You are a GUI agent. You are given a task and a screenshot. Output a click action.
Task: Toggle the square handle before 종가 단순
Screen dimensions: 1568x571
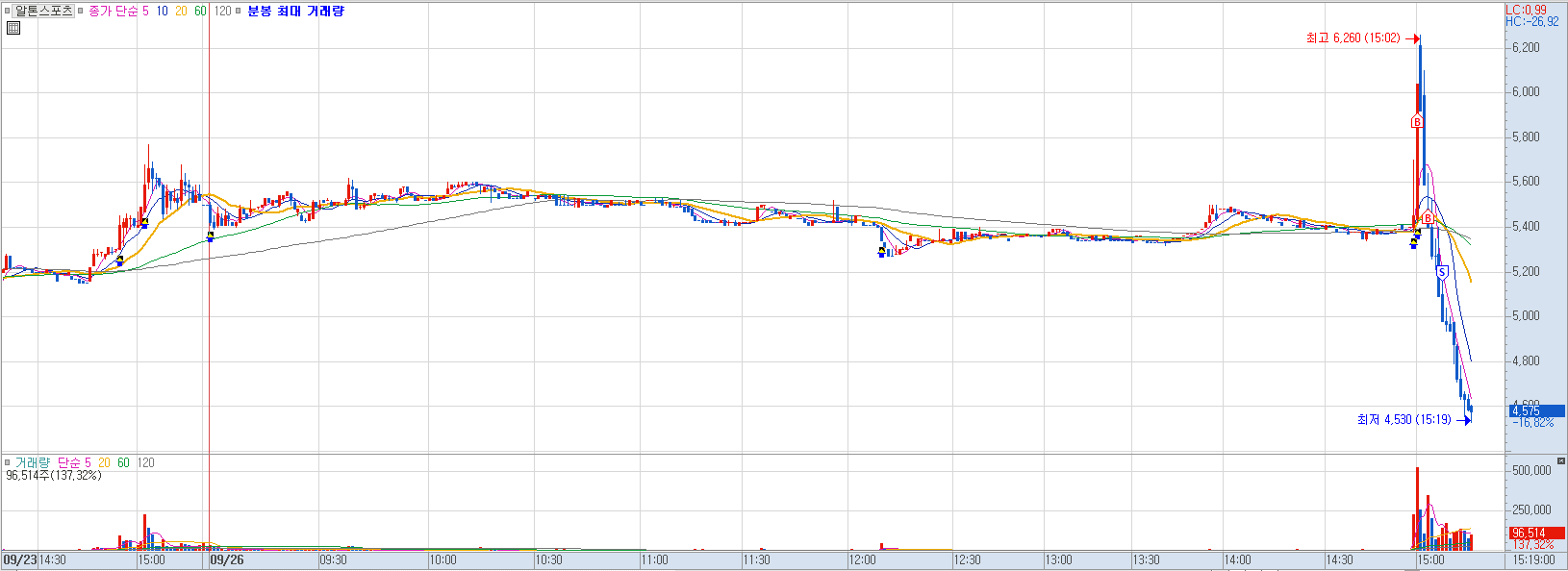(x=80, y=12)
